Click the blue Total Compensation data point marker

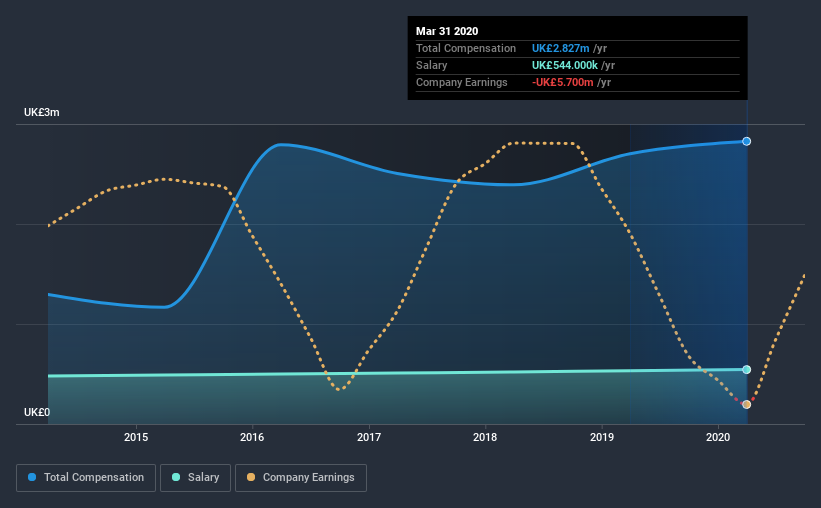tap(747, 141)
